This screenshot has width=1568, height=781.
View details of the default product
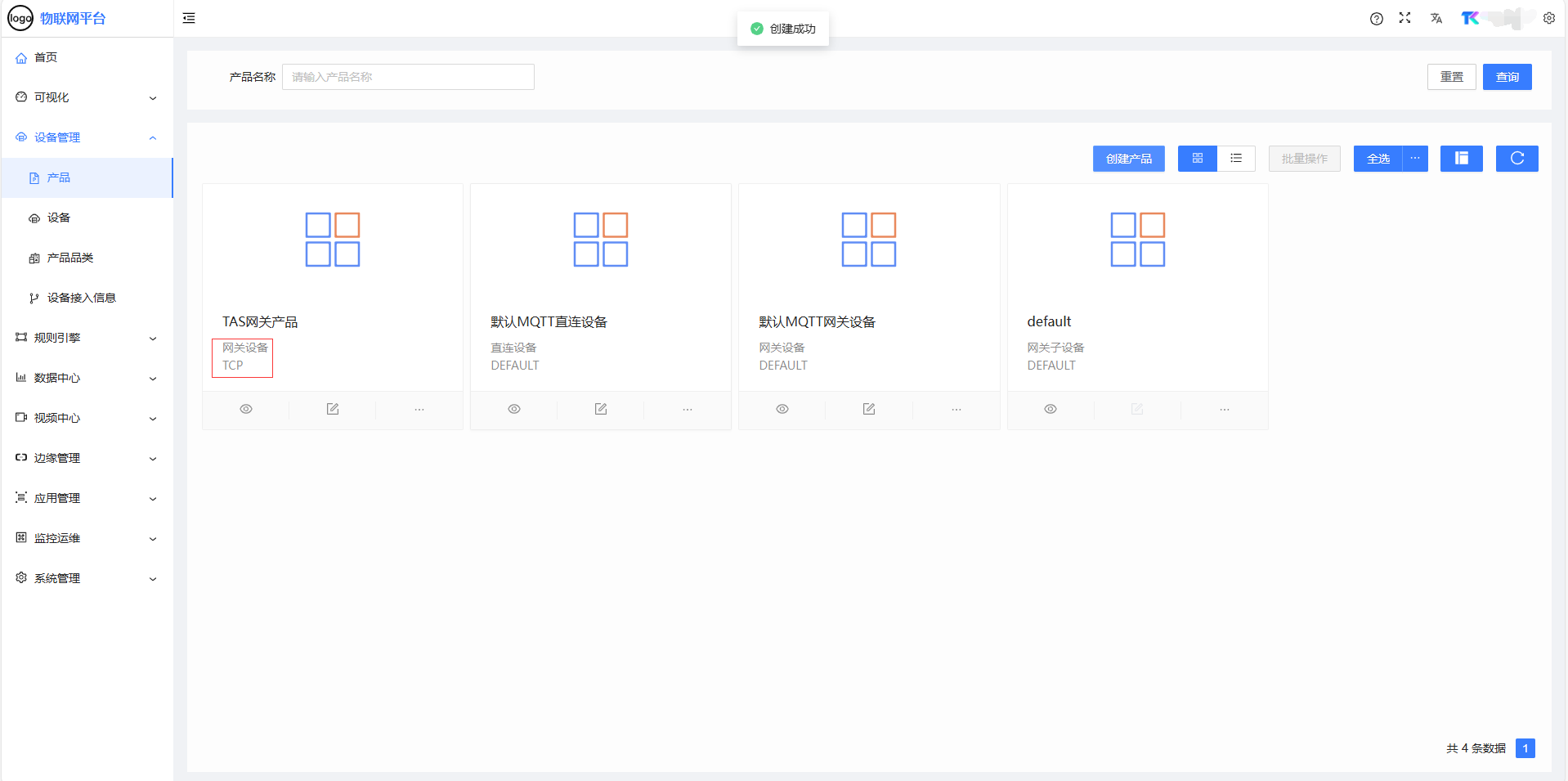(x=1051, y=409)
